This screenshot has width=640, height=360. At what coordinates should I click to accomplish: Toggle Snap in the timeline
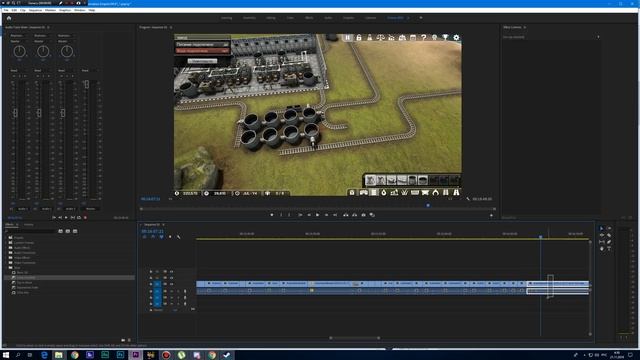tap(153, 237)
